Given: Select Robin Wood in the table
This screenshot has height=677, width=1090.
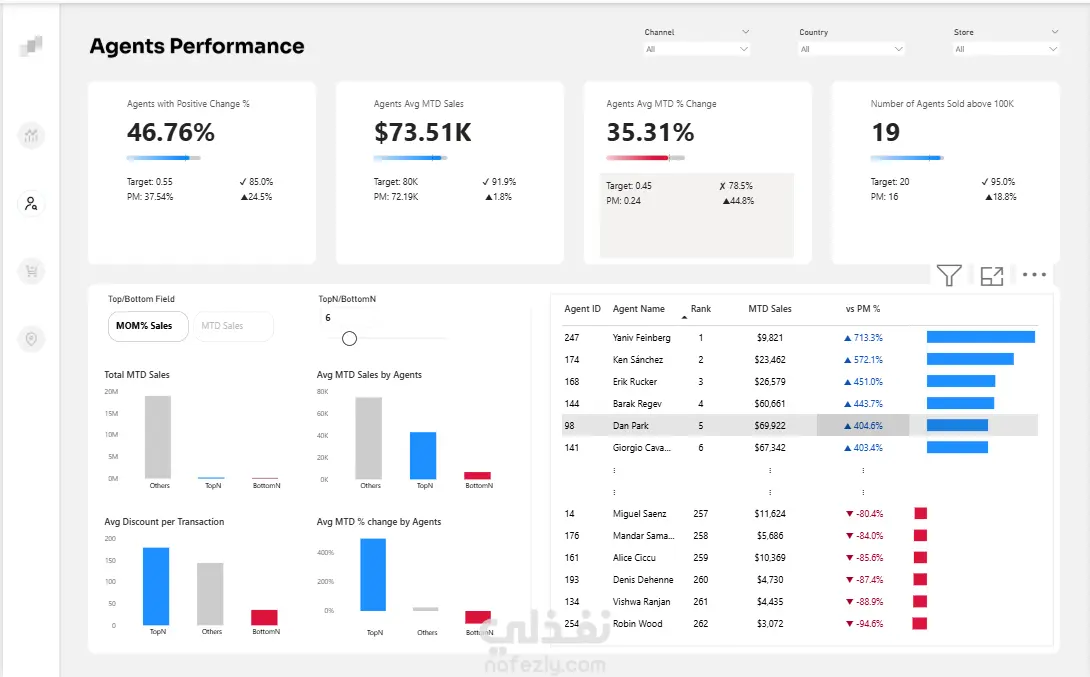Looking at the screenshot, I should point(637,623).
